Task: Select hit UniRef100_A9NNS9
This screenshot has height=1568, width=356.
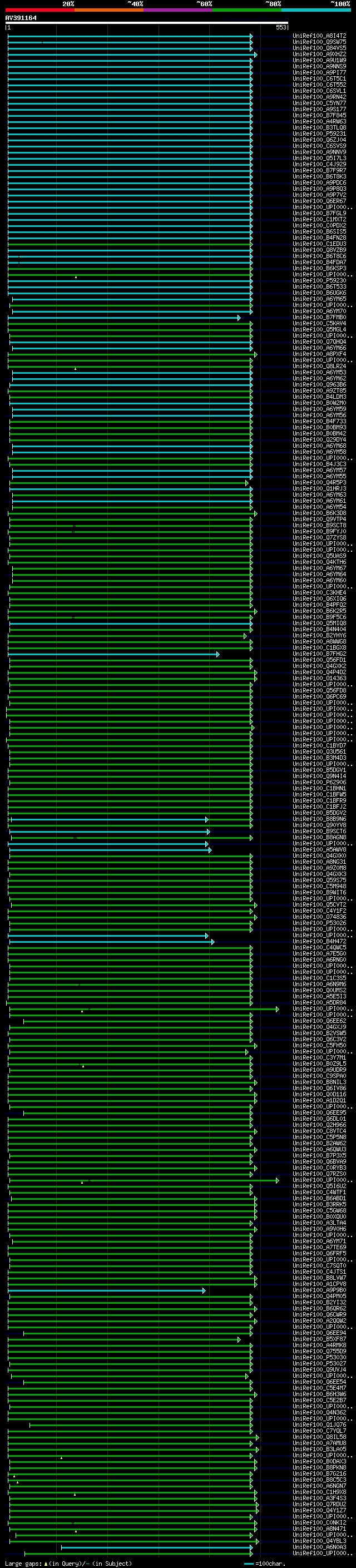Action: point(319,66)
